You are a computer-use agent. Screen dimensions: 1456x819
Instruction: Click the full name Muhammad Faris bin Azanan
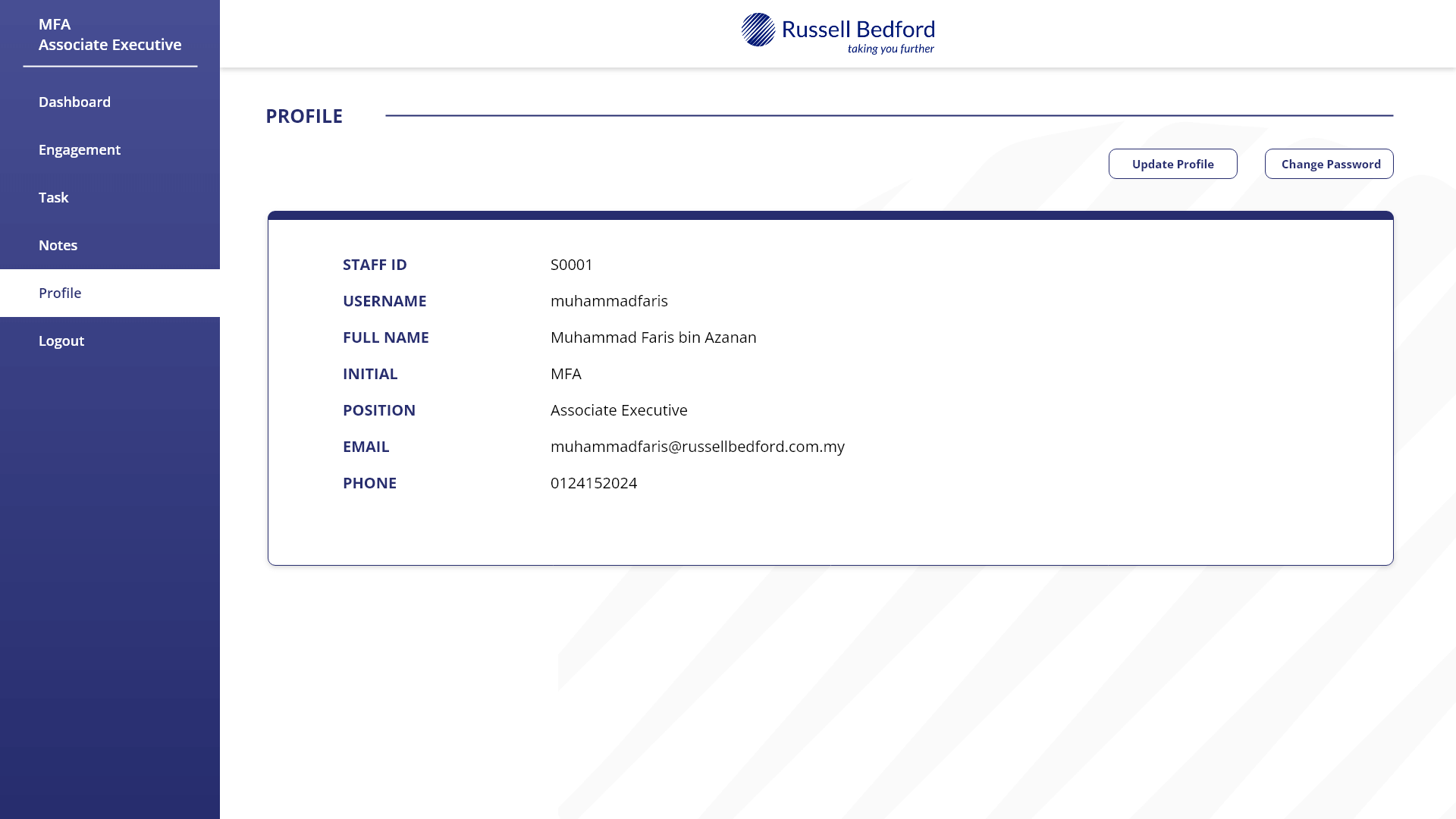(653, 337)
